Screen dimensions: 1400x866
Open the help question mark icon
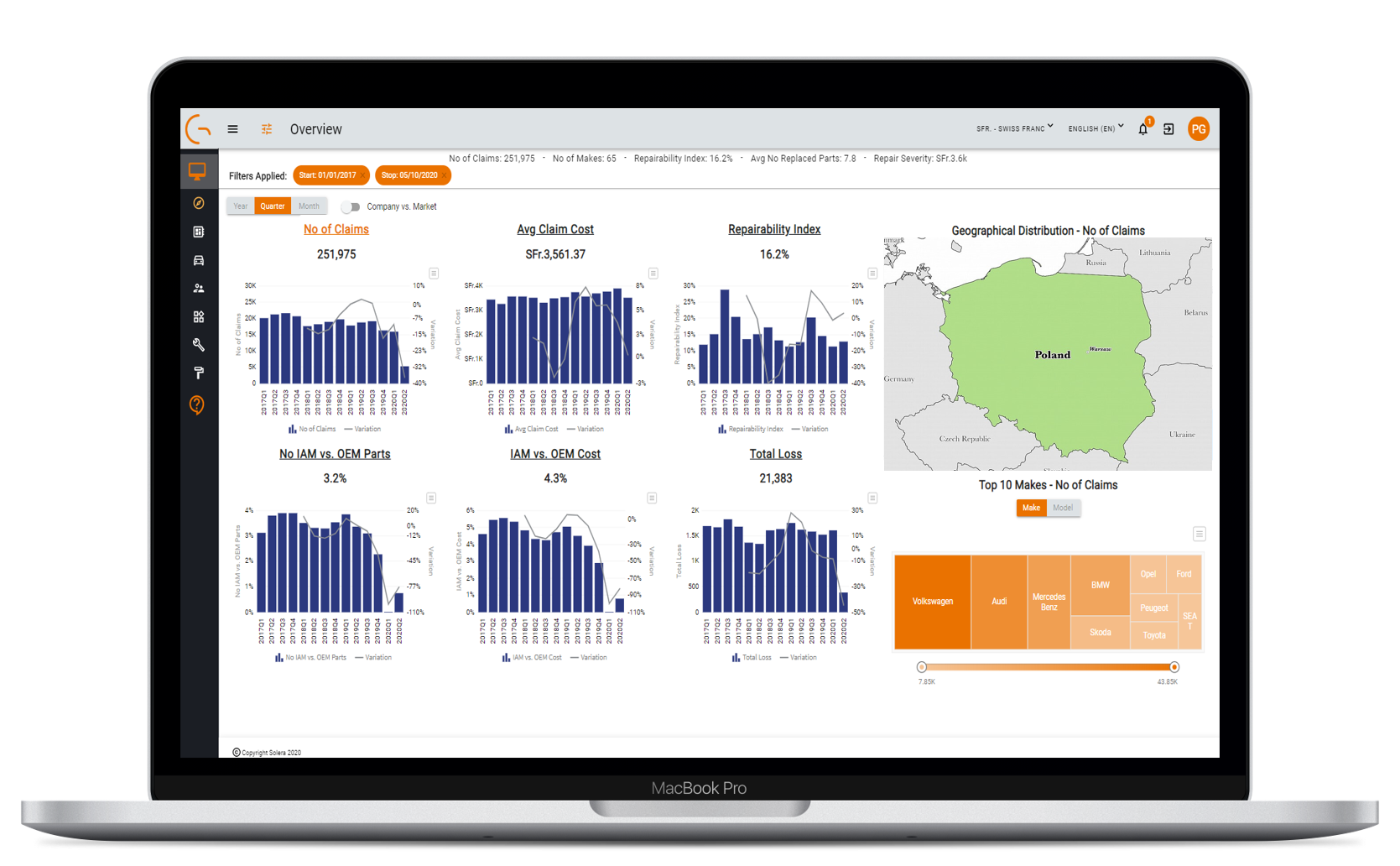197,405
